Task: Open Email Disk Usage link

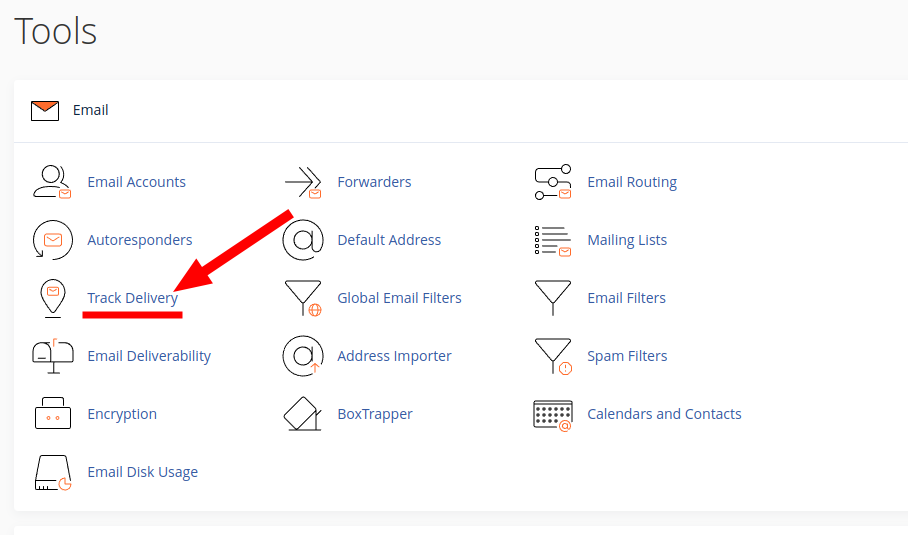Action: (142, 472)
